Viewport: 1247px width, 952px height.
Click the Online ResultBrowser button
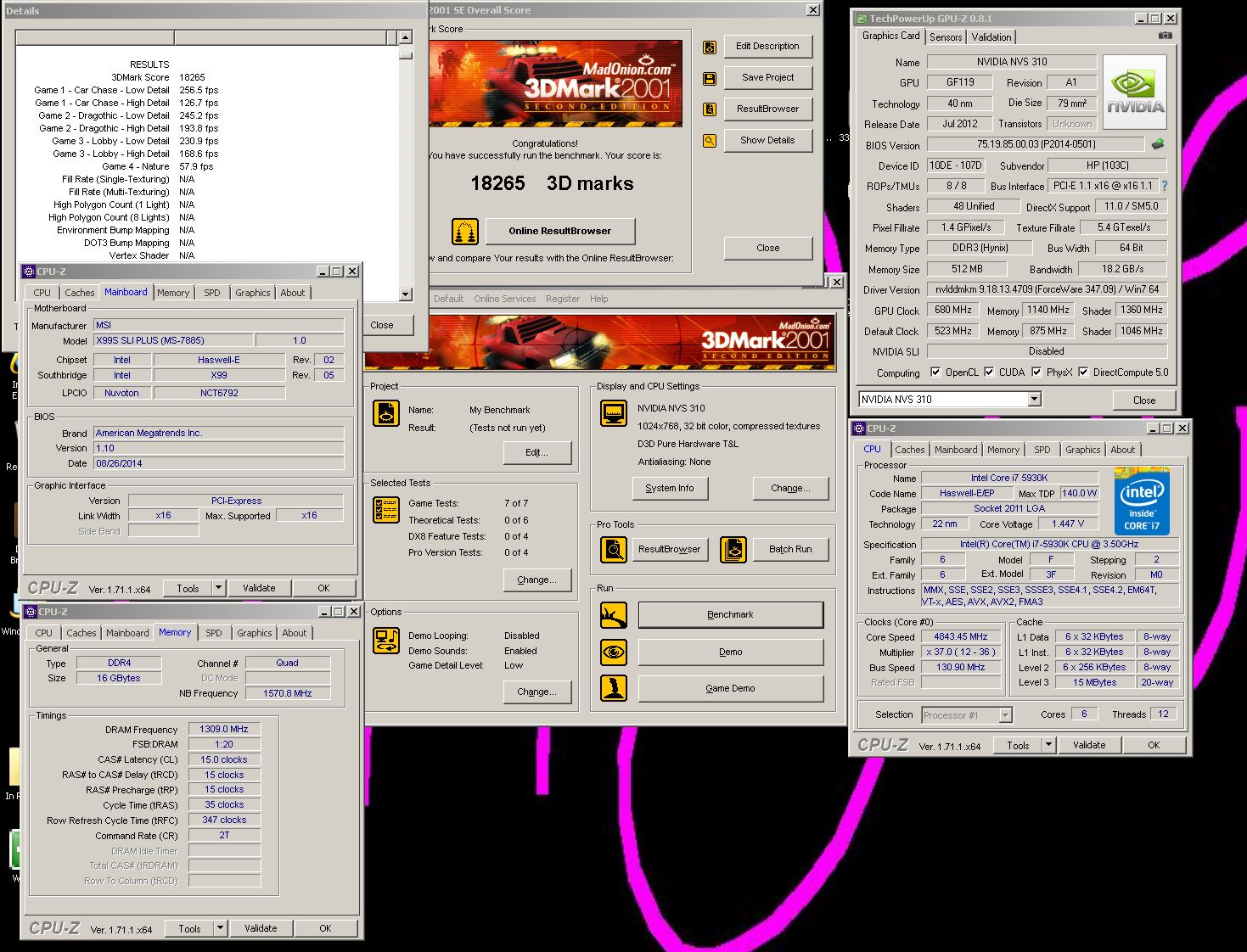560,231
